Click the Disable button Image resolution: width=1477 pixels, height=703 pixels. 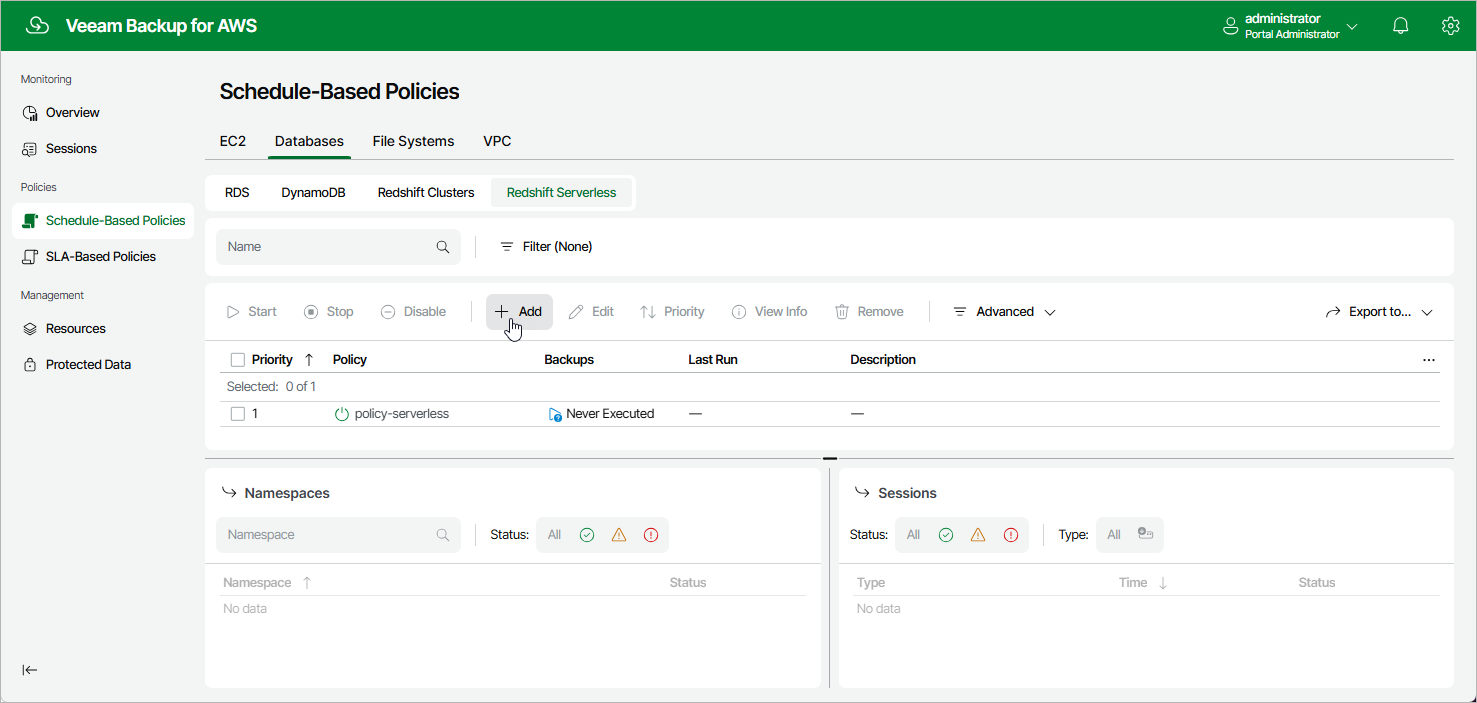(413, 312)
